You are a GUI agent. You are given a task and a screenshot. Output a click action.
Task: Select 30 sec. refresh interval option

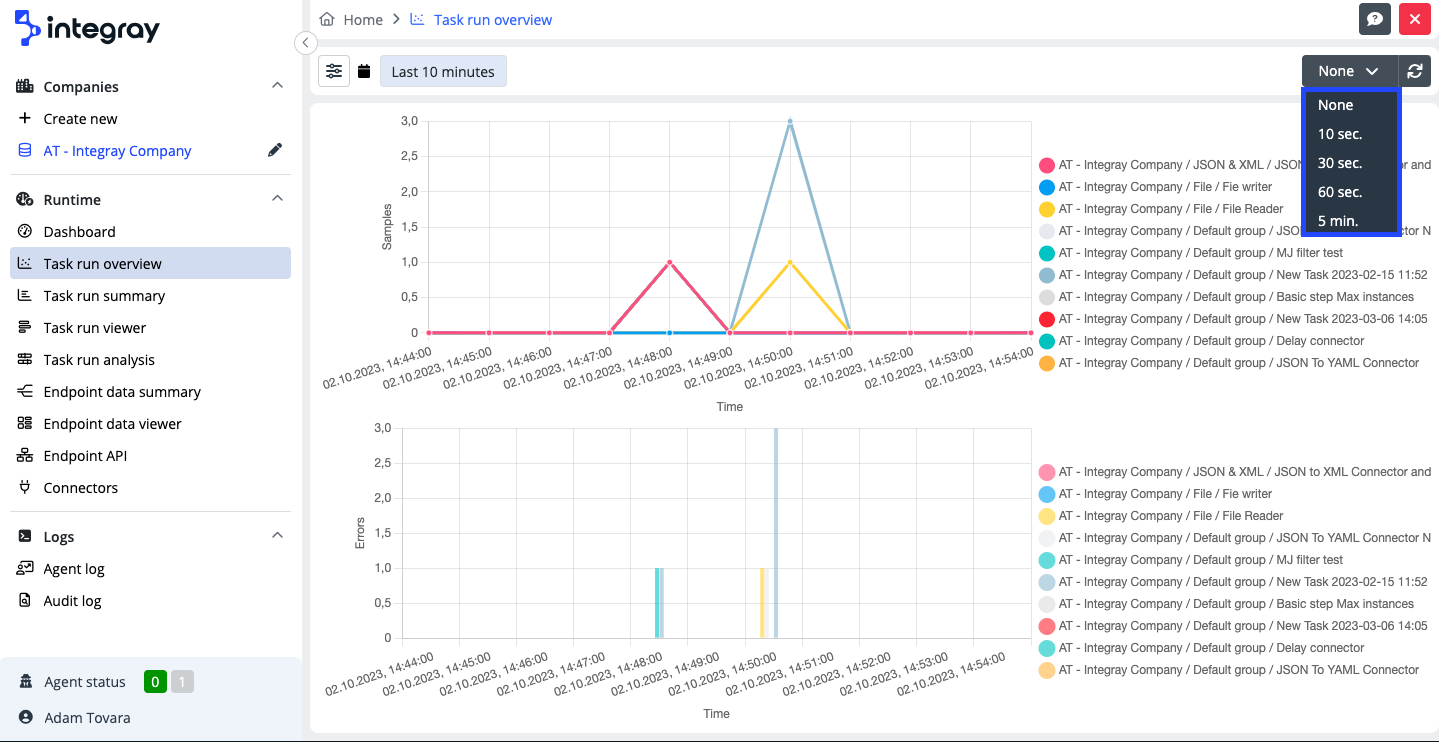point(1340,163)
